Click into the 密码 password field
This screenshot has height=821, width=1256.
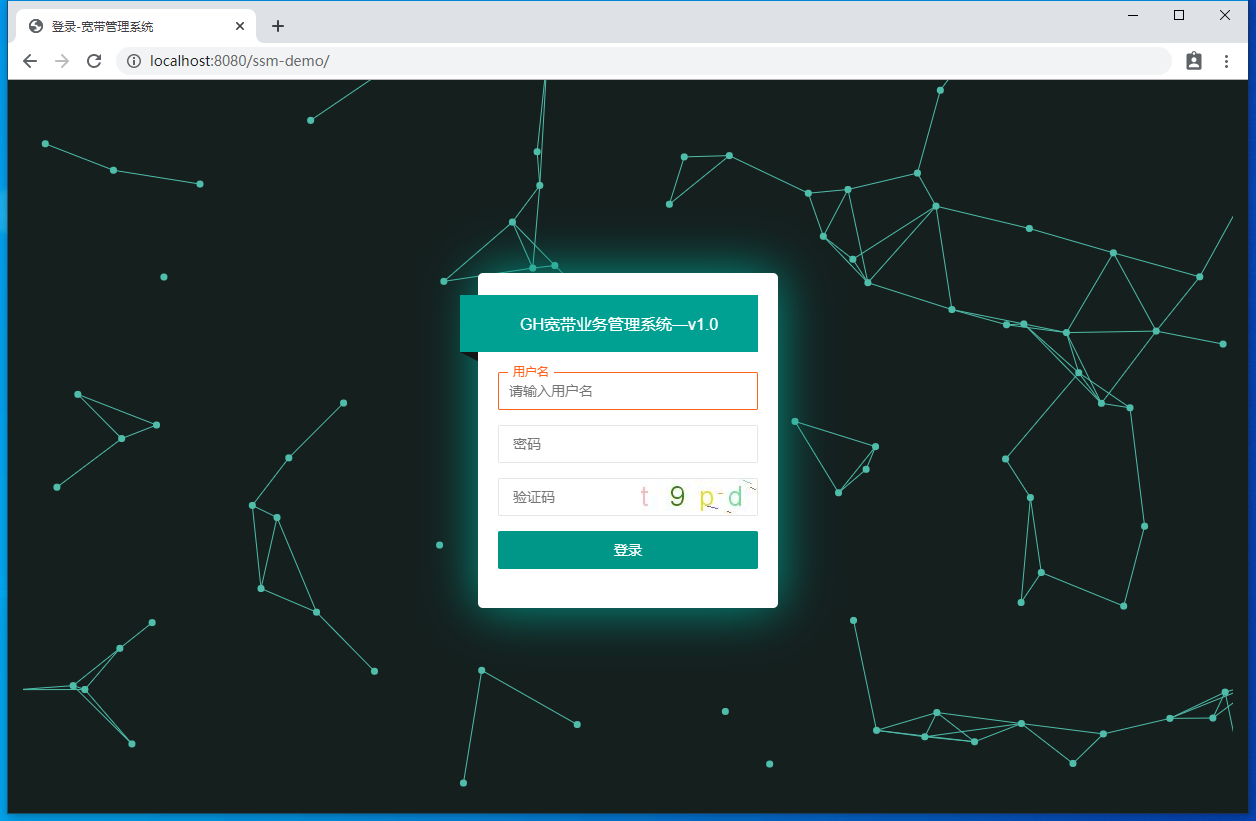[x=628, y=444]
